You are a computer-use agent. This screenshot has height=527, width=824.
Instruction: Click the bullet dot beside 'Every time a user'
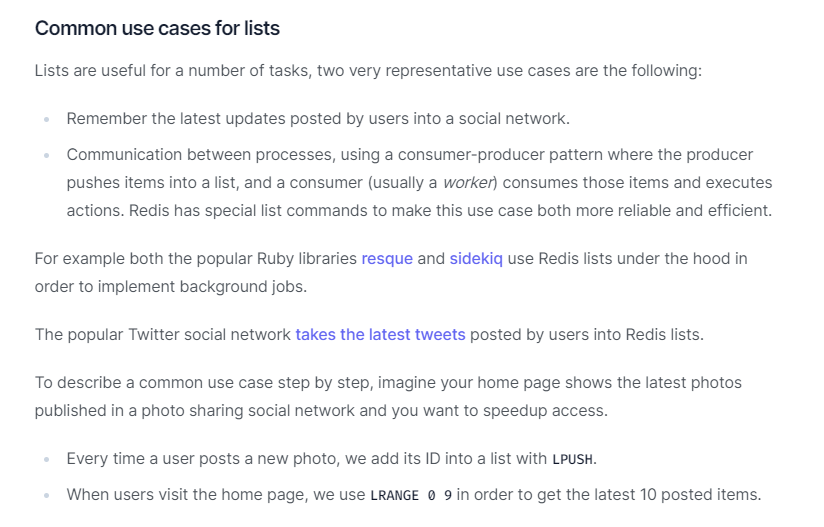(x=46, y=459)
